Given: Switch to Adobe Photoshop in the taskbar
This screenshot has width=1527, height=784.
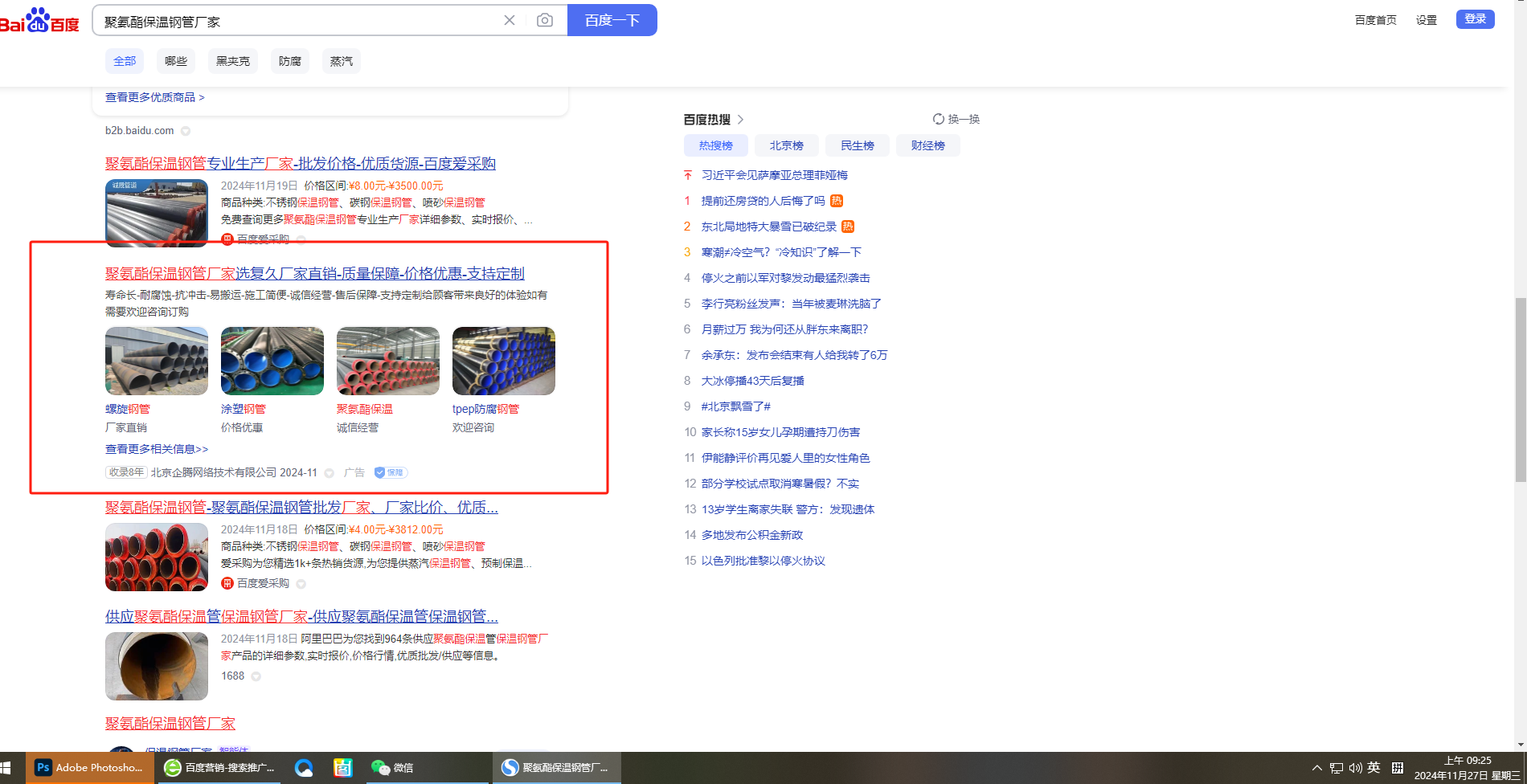Looking at the screenshot, I should click(90, 768).
